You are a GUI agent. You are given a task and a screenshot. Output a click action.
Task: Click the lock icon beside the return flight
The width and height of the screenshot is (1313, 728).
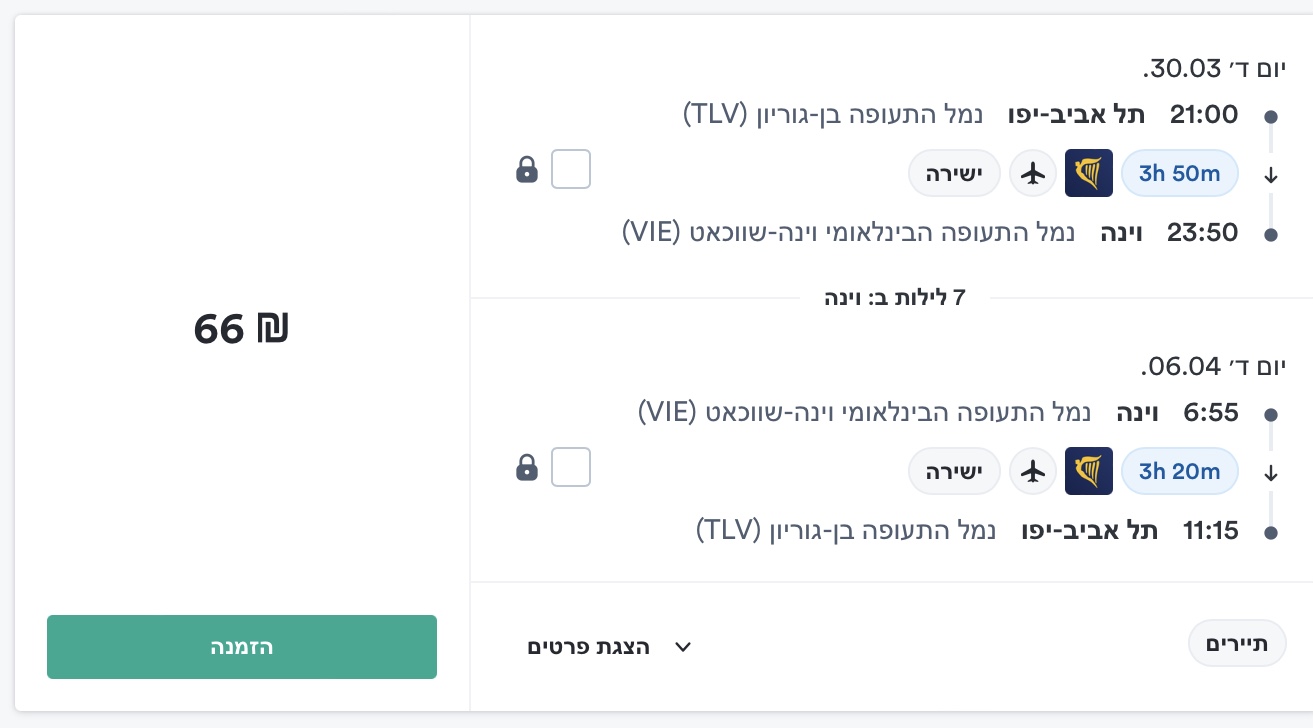[x=526, y=467]
